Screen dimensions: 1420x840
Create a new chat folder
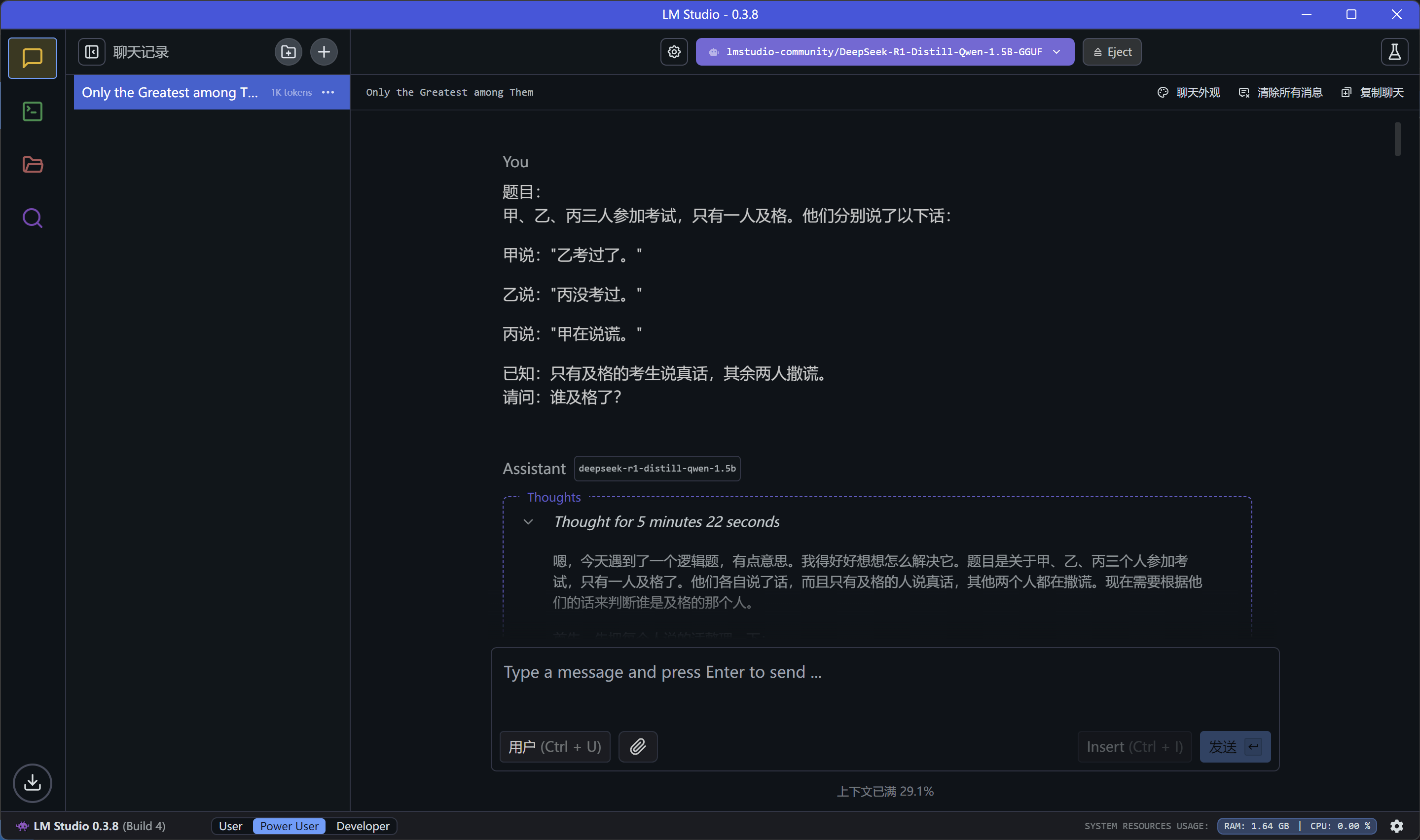pyautogui.click(x=288, y=52)
